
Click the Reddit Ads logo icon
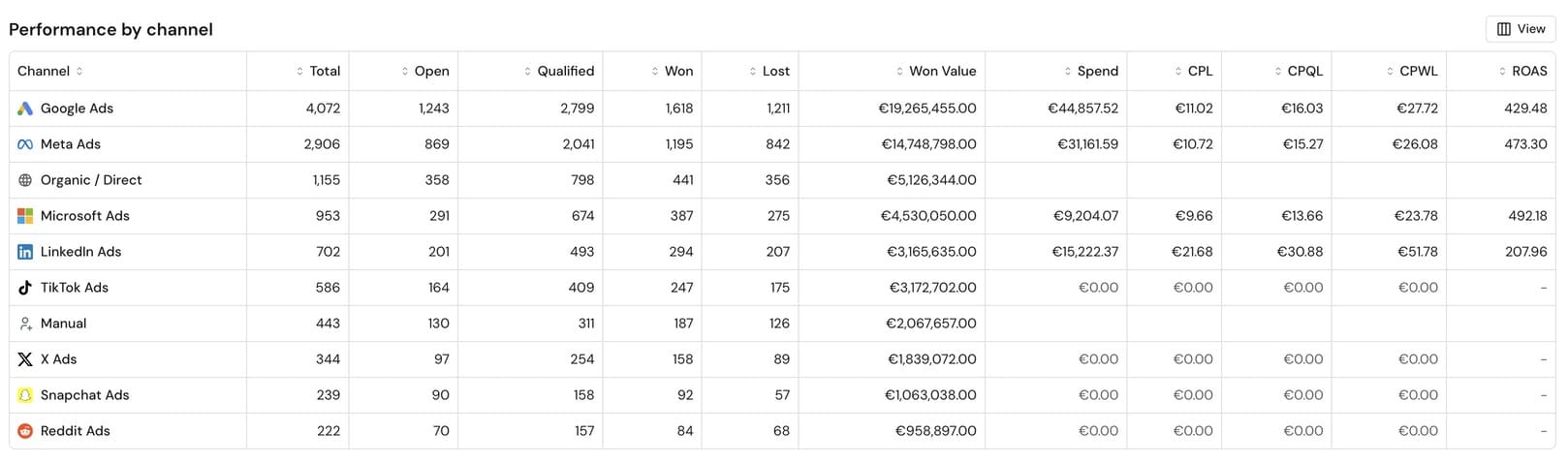25,431
